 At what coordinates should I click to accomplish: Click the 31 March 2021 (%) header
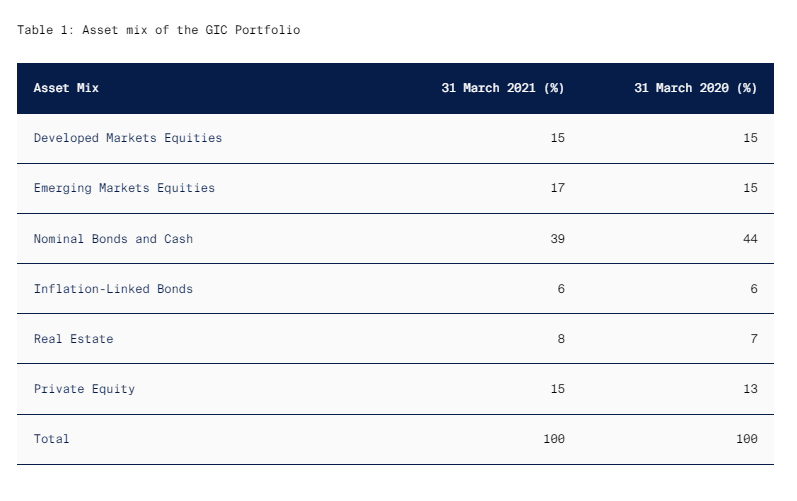click(x=503, y=88)
